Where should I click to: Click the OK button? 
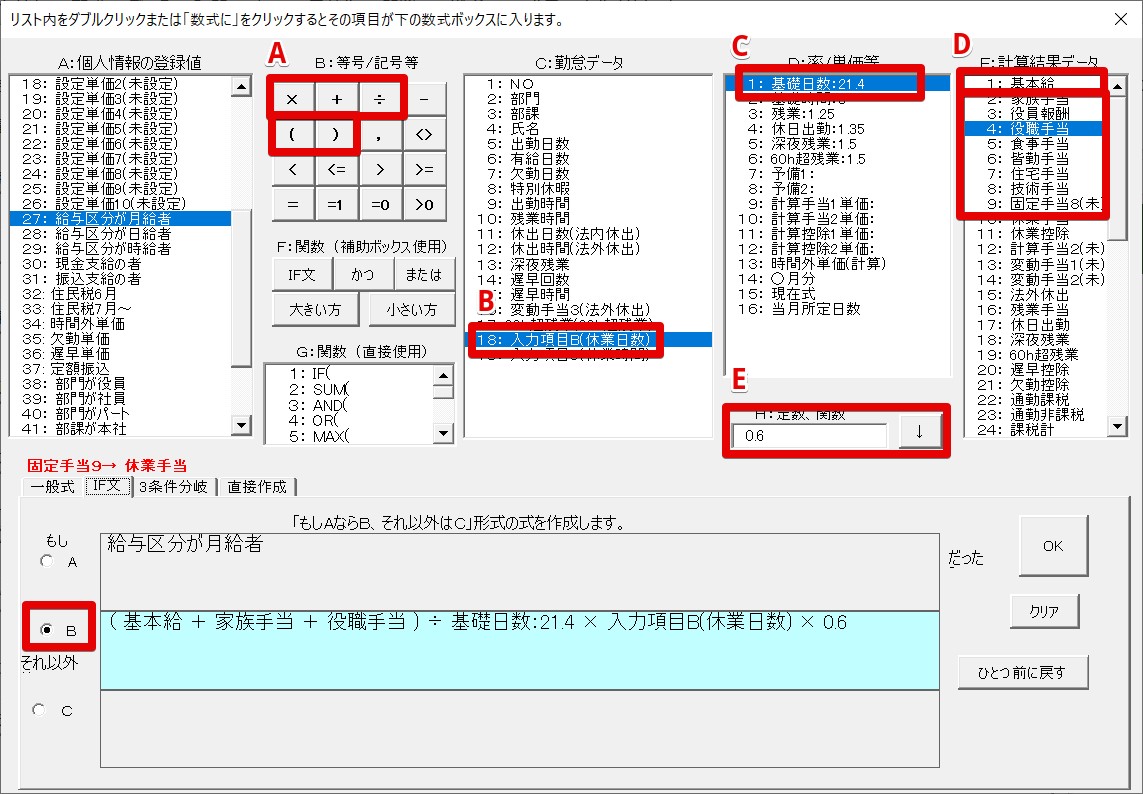[x=1053, y=546]
